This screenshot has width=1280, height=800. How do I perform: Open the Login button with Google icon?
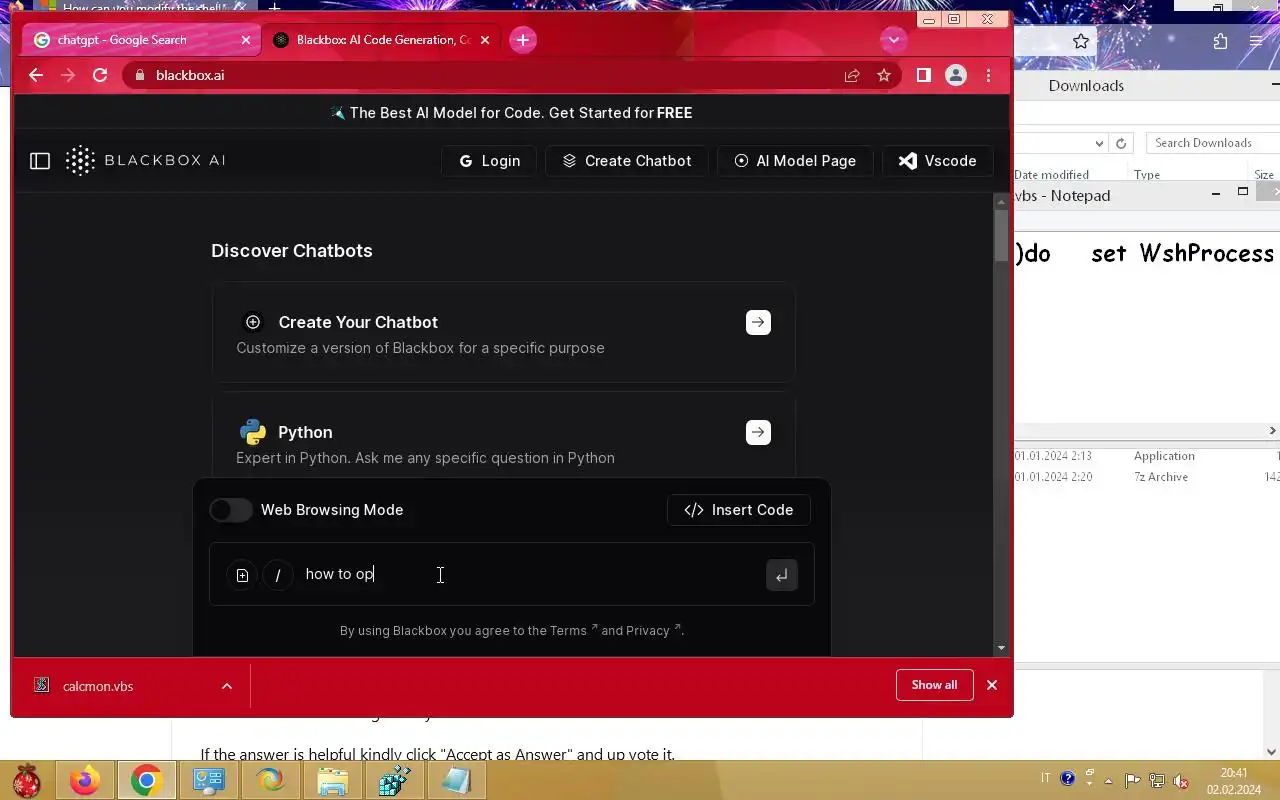[x=489, y=161]
